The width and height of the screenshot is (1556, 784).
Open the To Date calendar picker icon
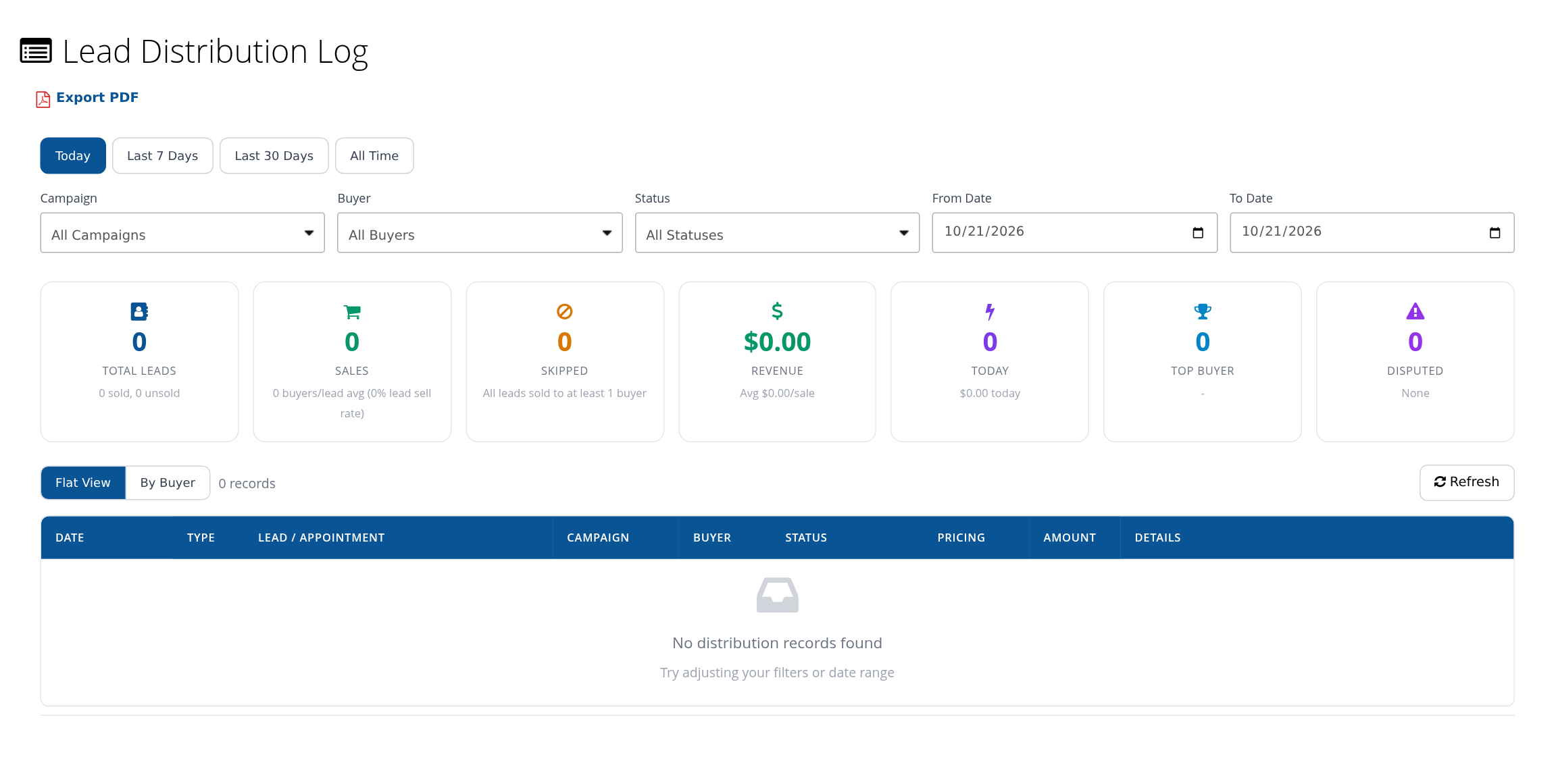pos(1495,232)
